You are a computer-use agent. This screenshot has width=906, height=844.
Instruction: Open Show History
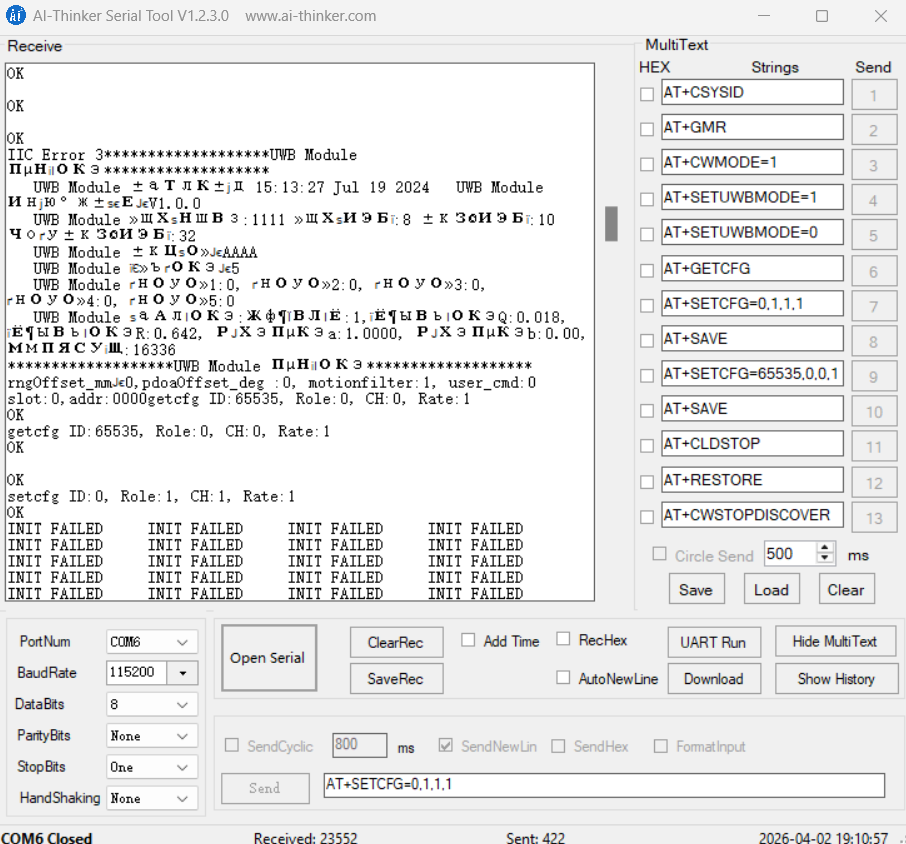[x=835, y=679]
